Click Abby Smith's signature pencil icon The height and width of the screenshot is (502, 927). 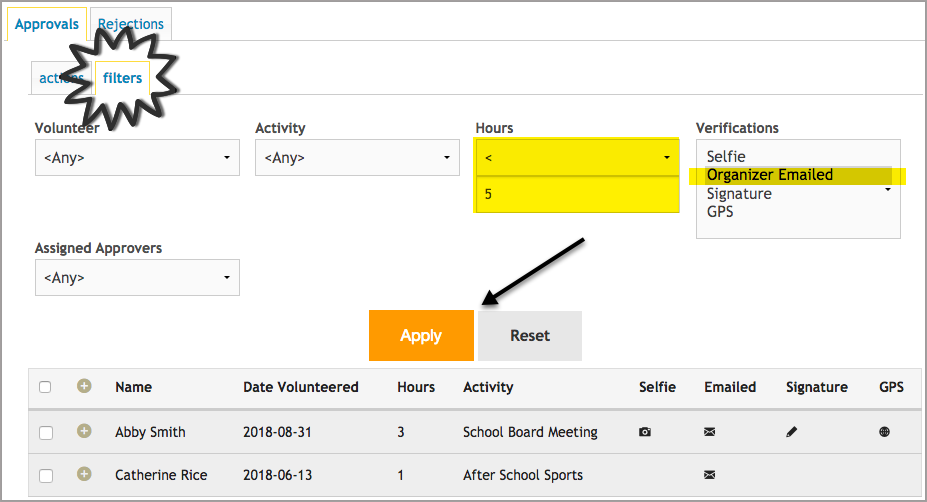click(x=792, y=432)
